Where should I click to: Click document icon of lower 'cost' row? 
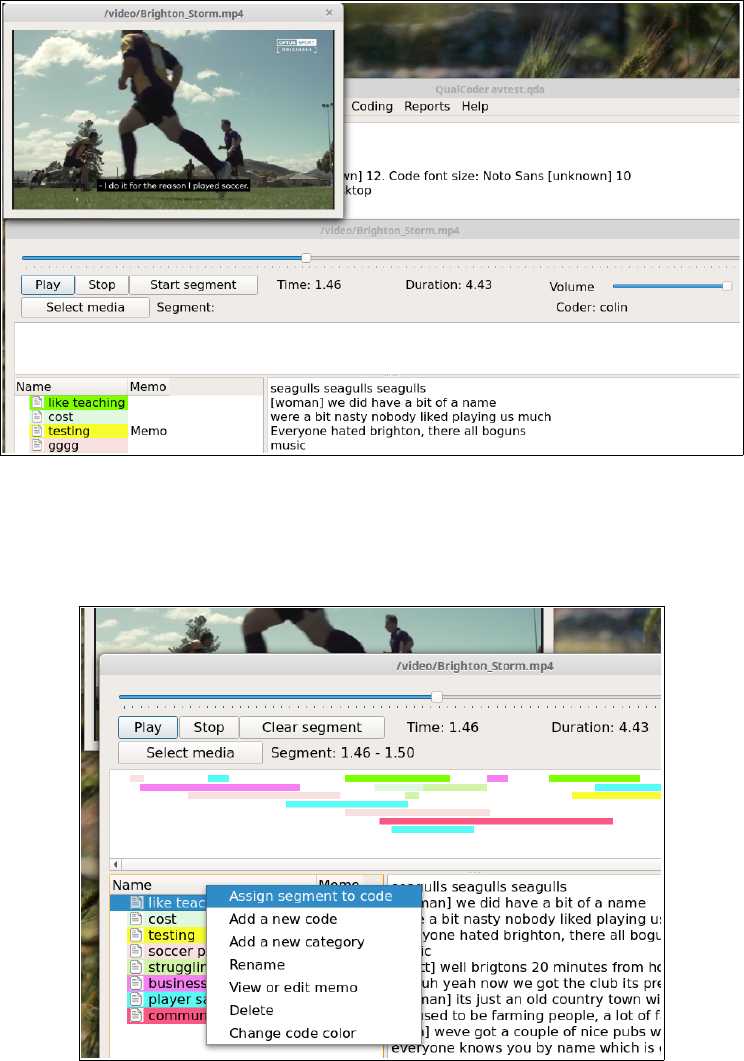point(137,919)
